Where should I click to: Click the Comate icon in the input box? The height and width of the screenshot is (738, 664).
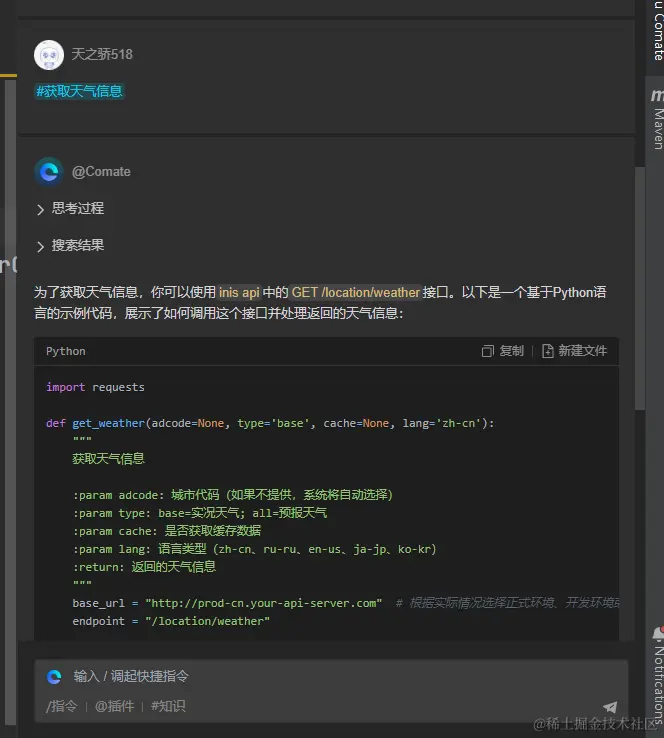(x=54, y=677)
